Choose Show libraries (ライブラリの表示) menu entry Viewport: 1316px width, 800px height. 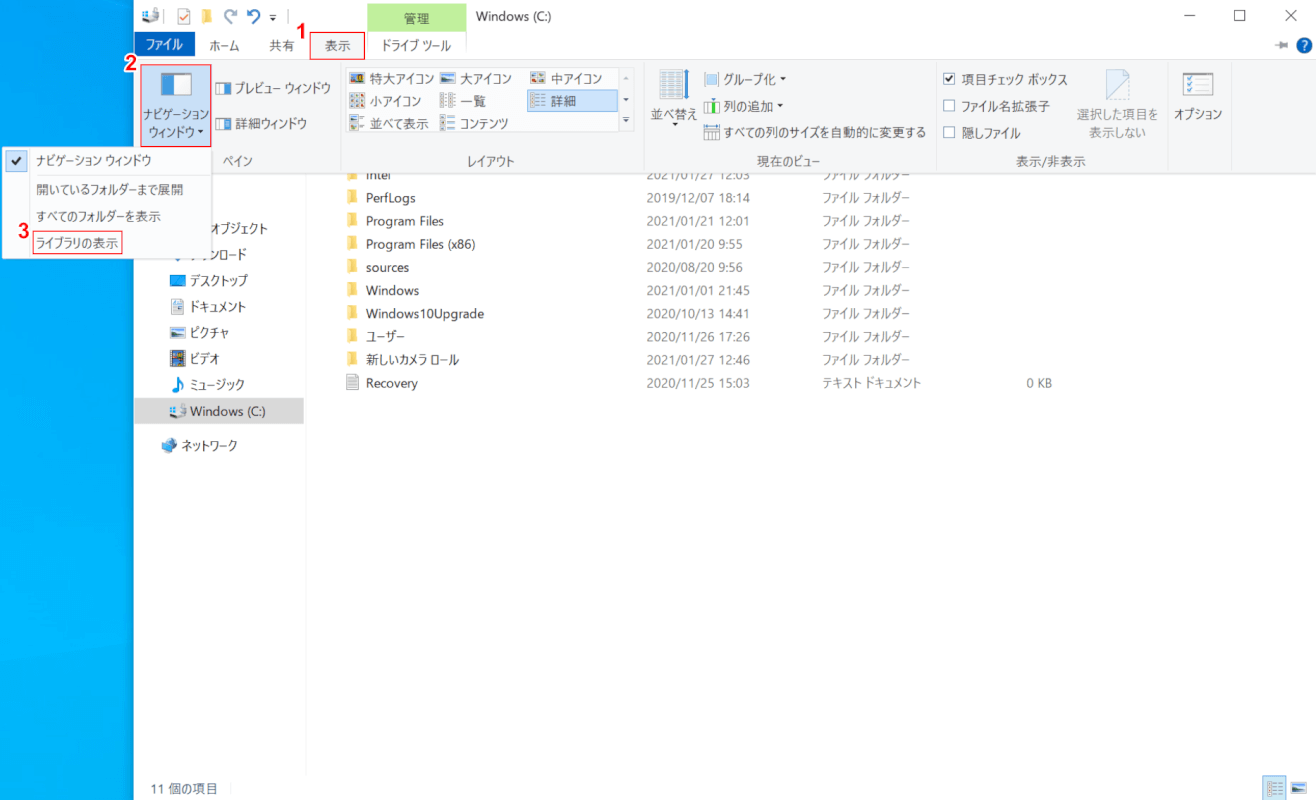pos(77,243)
